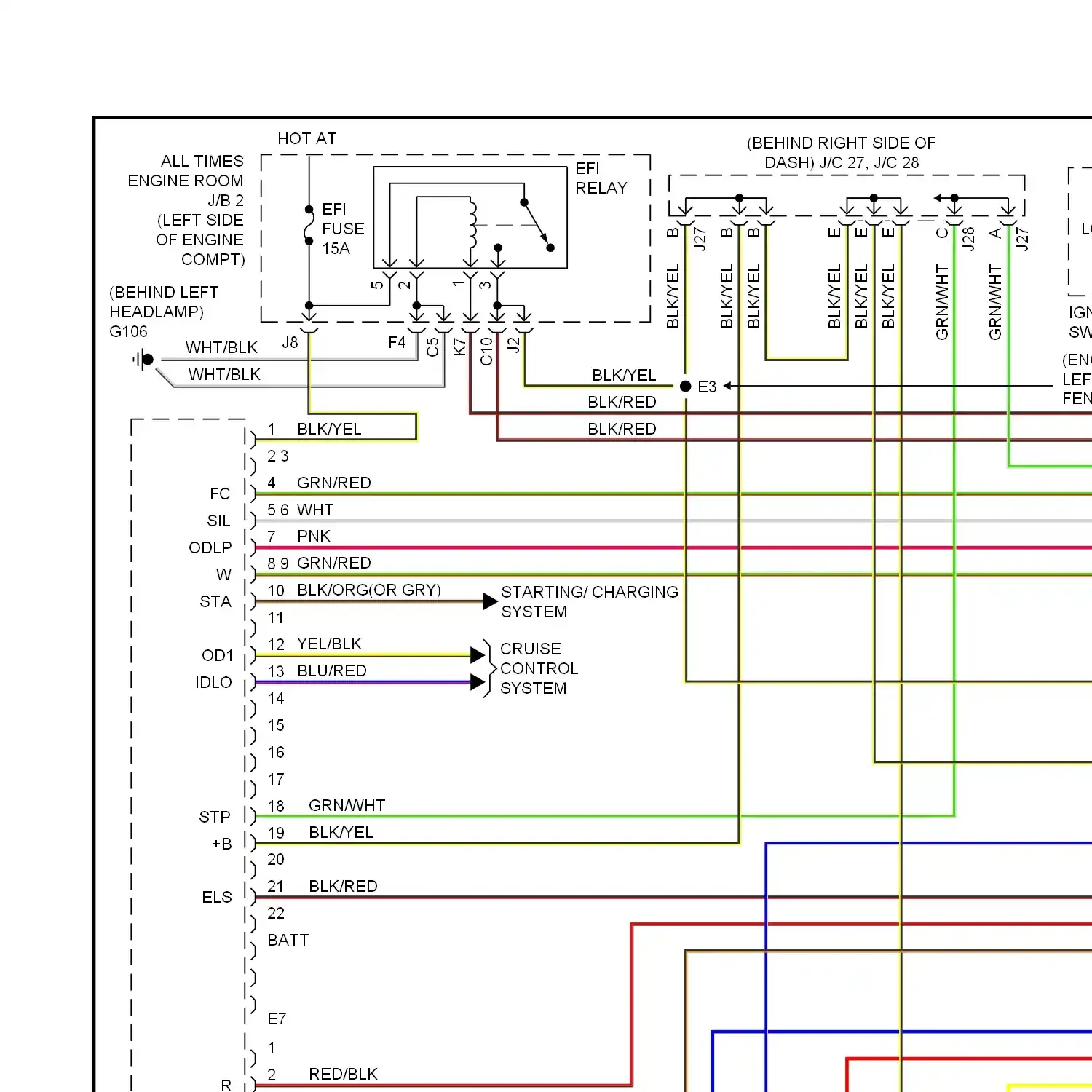This screenshot has width=1092, height=1092.
Task: Click the +B terminal label
Action: tap(222, 844)
